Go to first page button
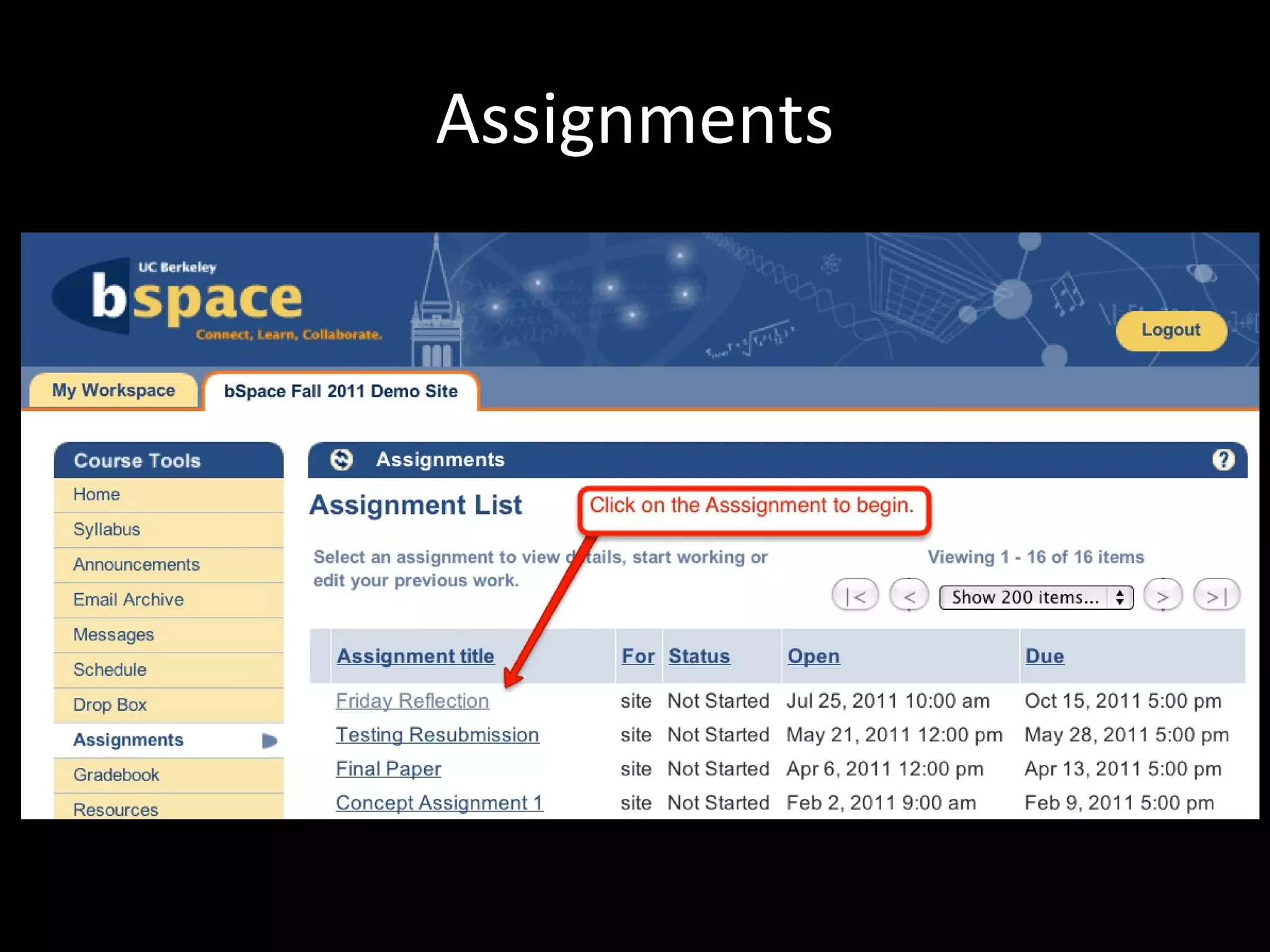The height and width of the screenshot is (952, 1270). tap(855, 596)
